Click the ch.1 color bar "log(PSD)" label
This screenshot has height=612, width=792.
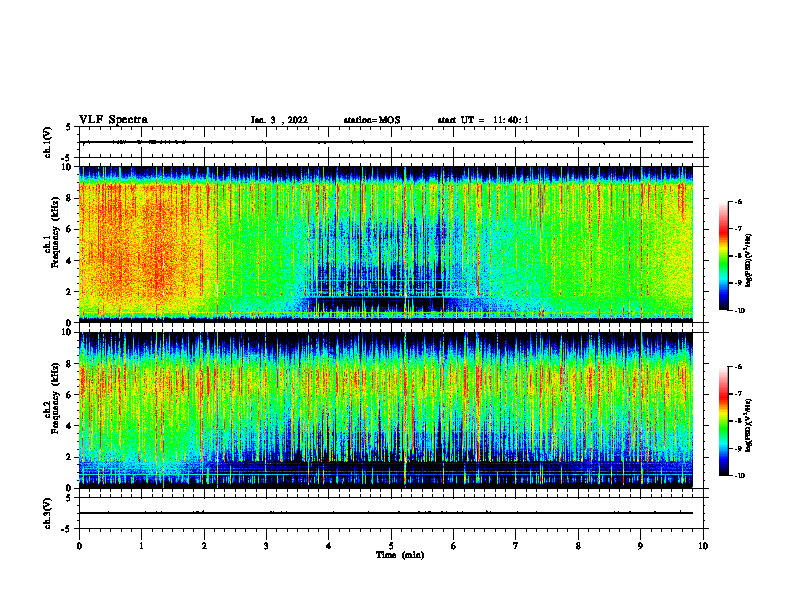(x=749, y=261)
